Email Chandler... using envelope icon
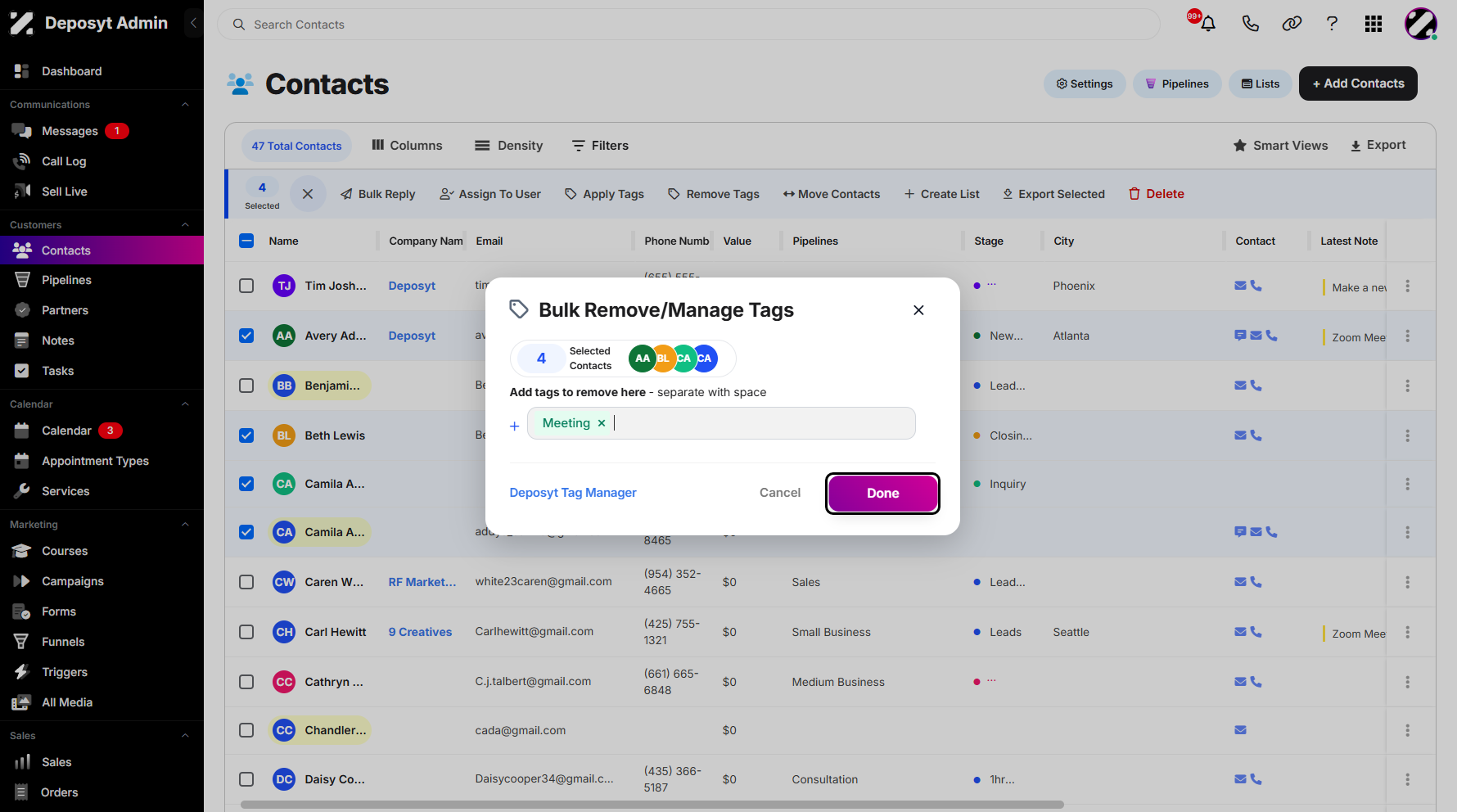This screenshot has height=812, width=1457. [1240, 730]
